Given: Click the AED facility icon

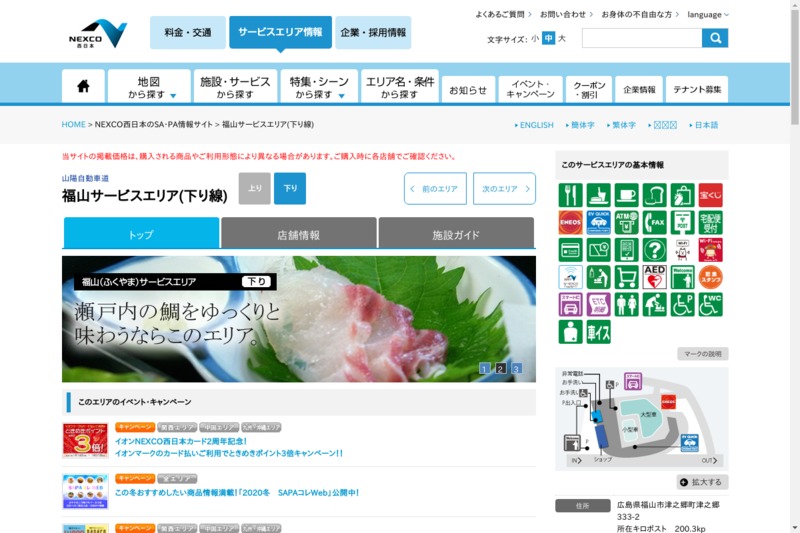Looking at the screenshot, I should 655,277.
